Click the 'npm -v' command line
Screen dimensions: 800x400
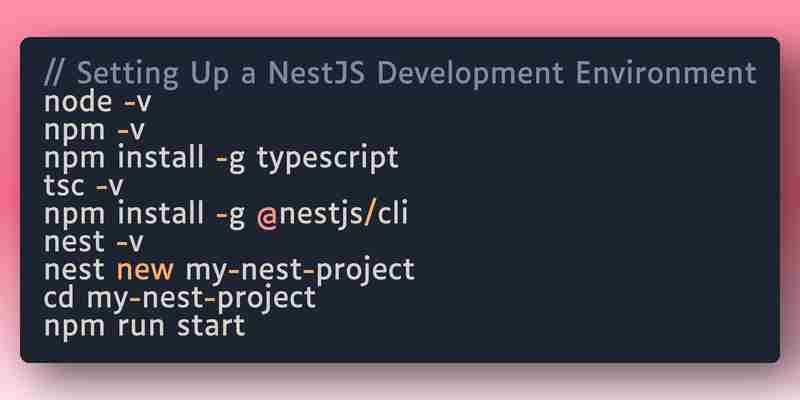[94, 130]
